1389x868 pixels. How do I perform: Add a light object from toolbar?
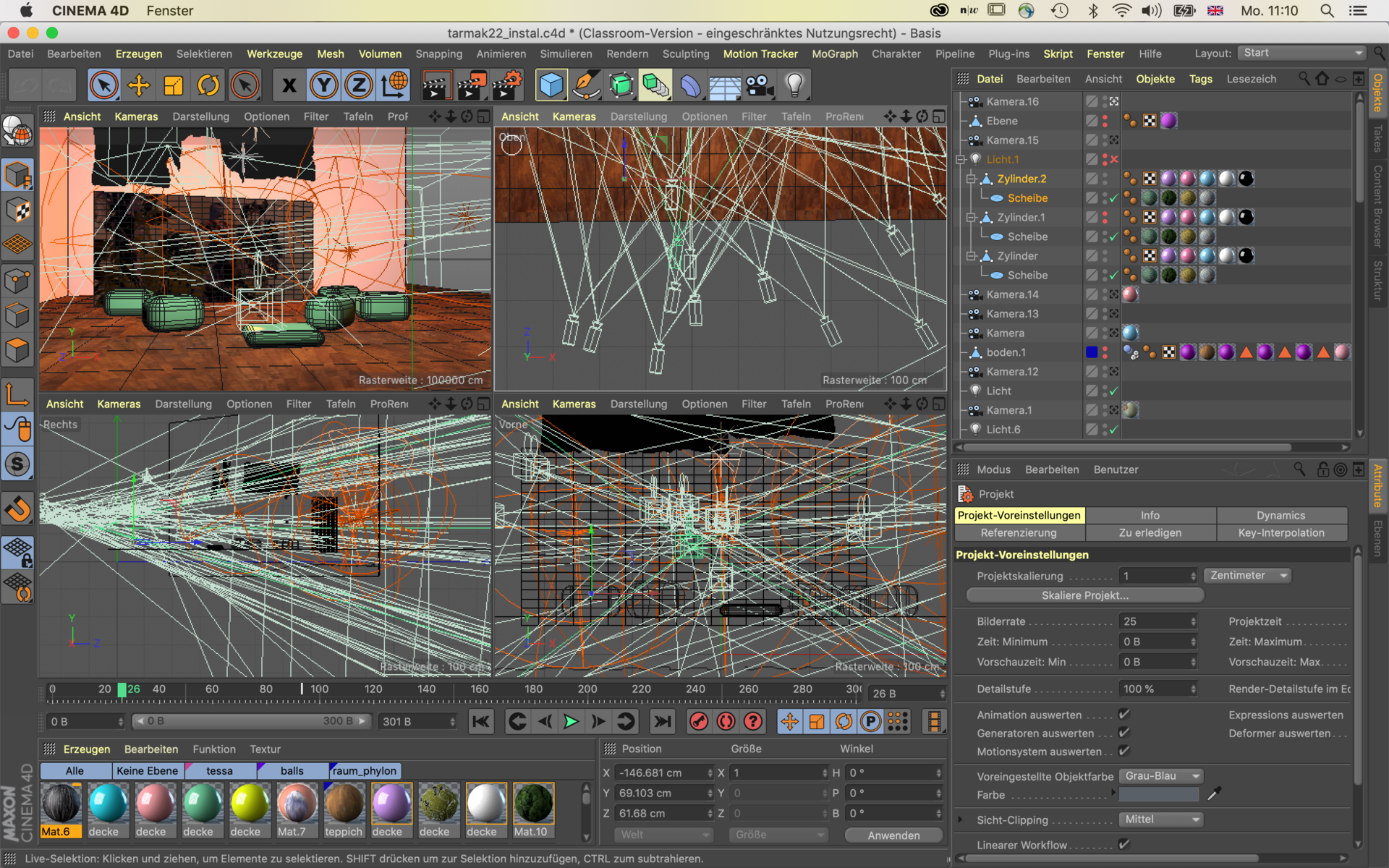point(794,85)
